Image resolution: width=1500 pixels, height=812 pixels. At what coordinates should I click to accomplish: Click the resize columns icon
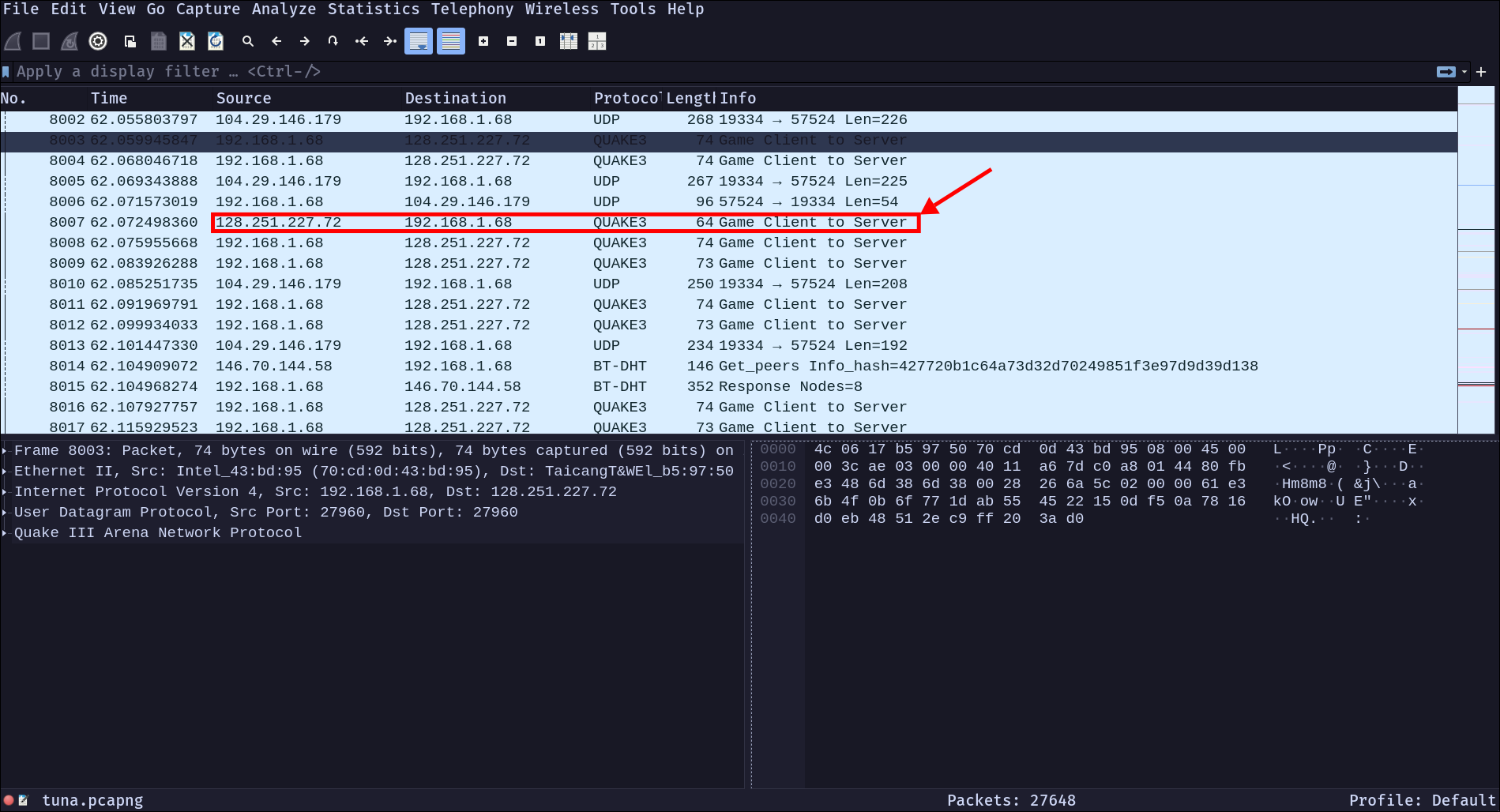tap(569, 41)
